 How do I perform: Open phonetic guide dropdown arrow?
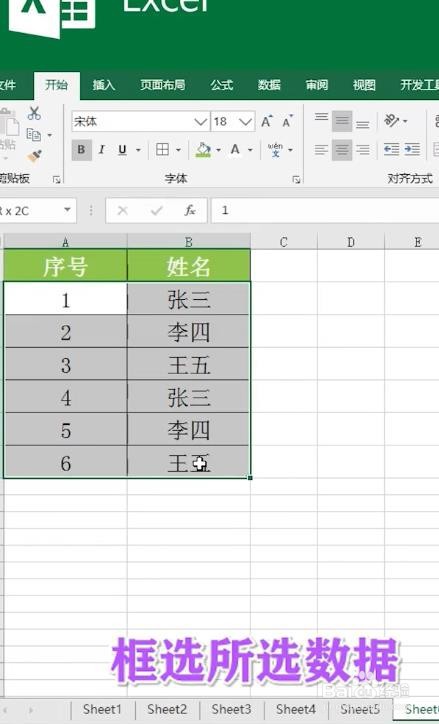pos(290,150)
